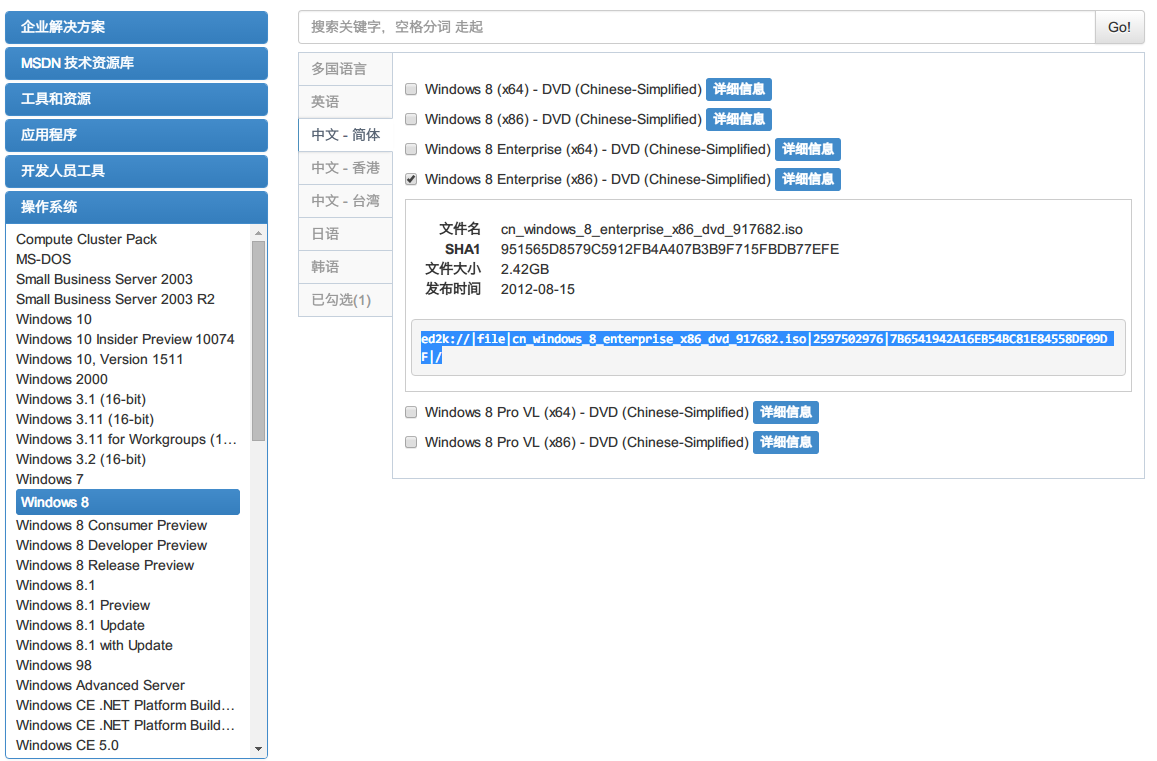Select Windows 3.2 (16-bit)

[81, 459]
